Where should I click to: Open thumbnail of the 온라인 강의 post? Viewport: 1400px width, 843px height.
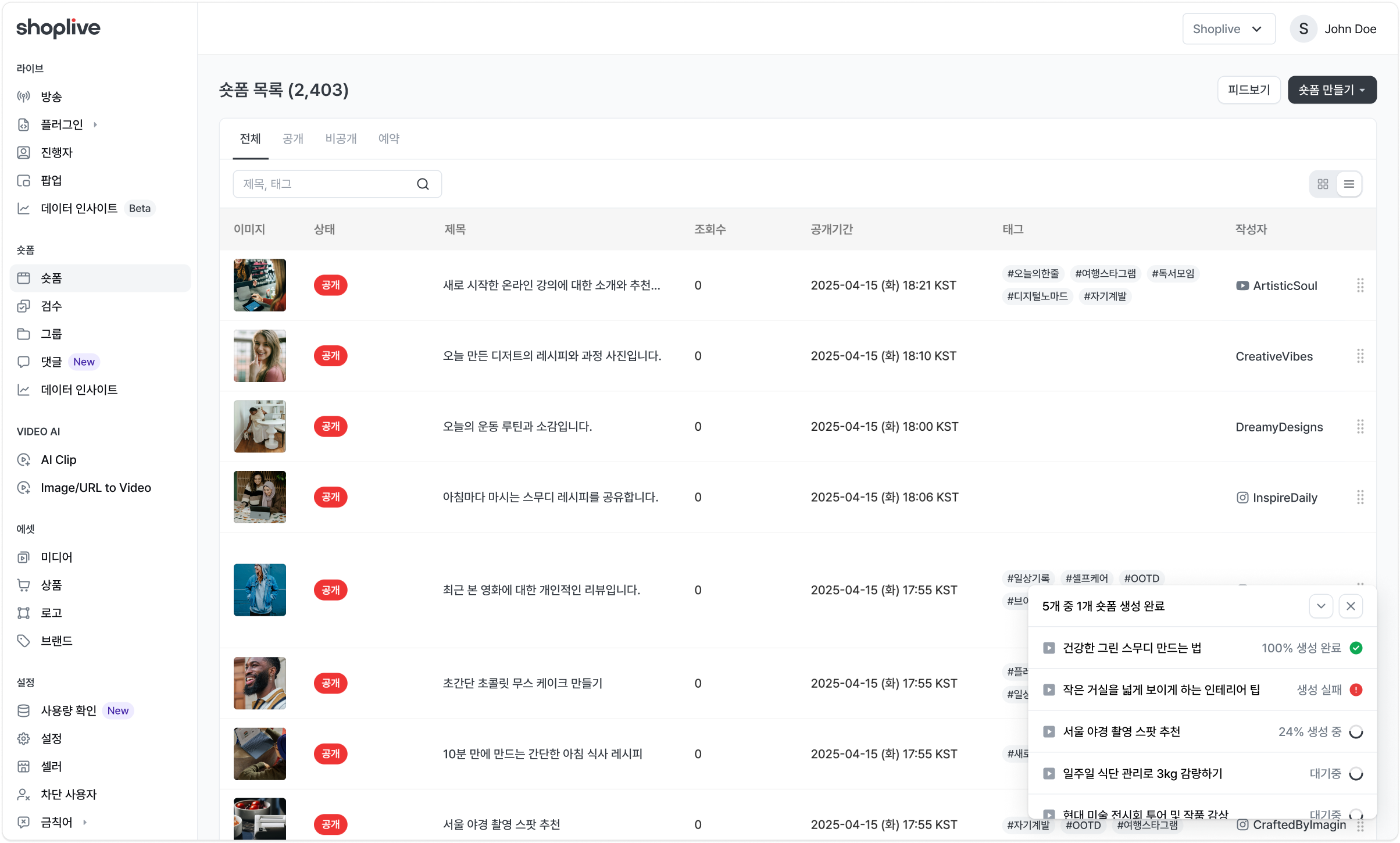(x=260, y=285)
